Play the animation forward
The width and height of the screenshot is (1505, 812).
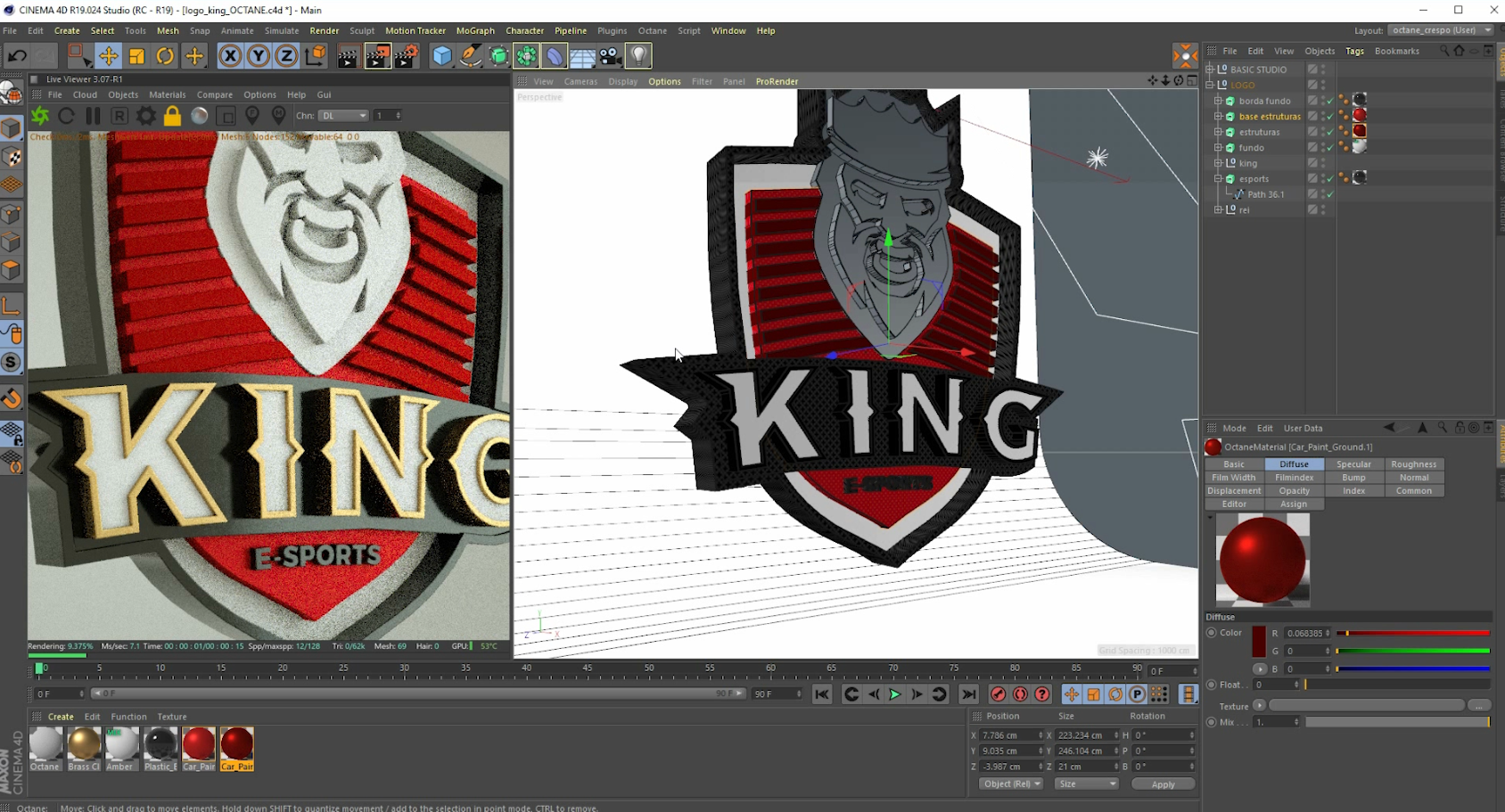895,694
